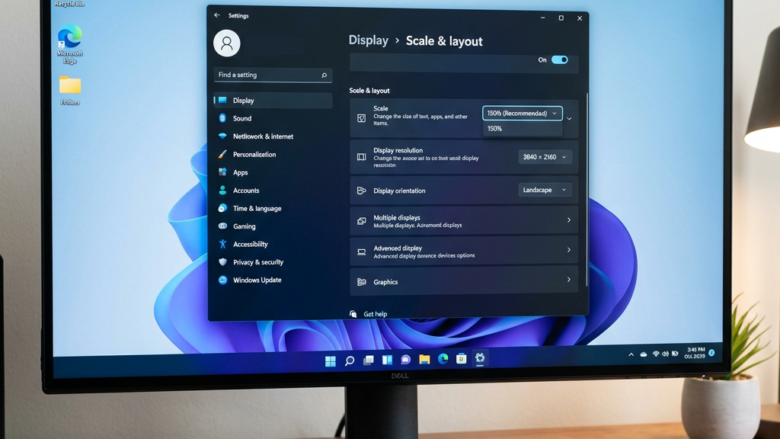Turn off the On toggle switch
Viewport: 780px width, 439px height.
coord(560,60)
